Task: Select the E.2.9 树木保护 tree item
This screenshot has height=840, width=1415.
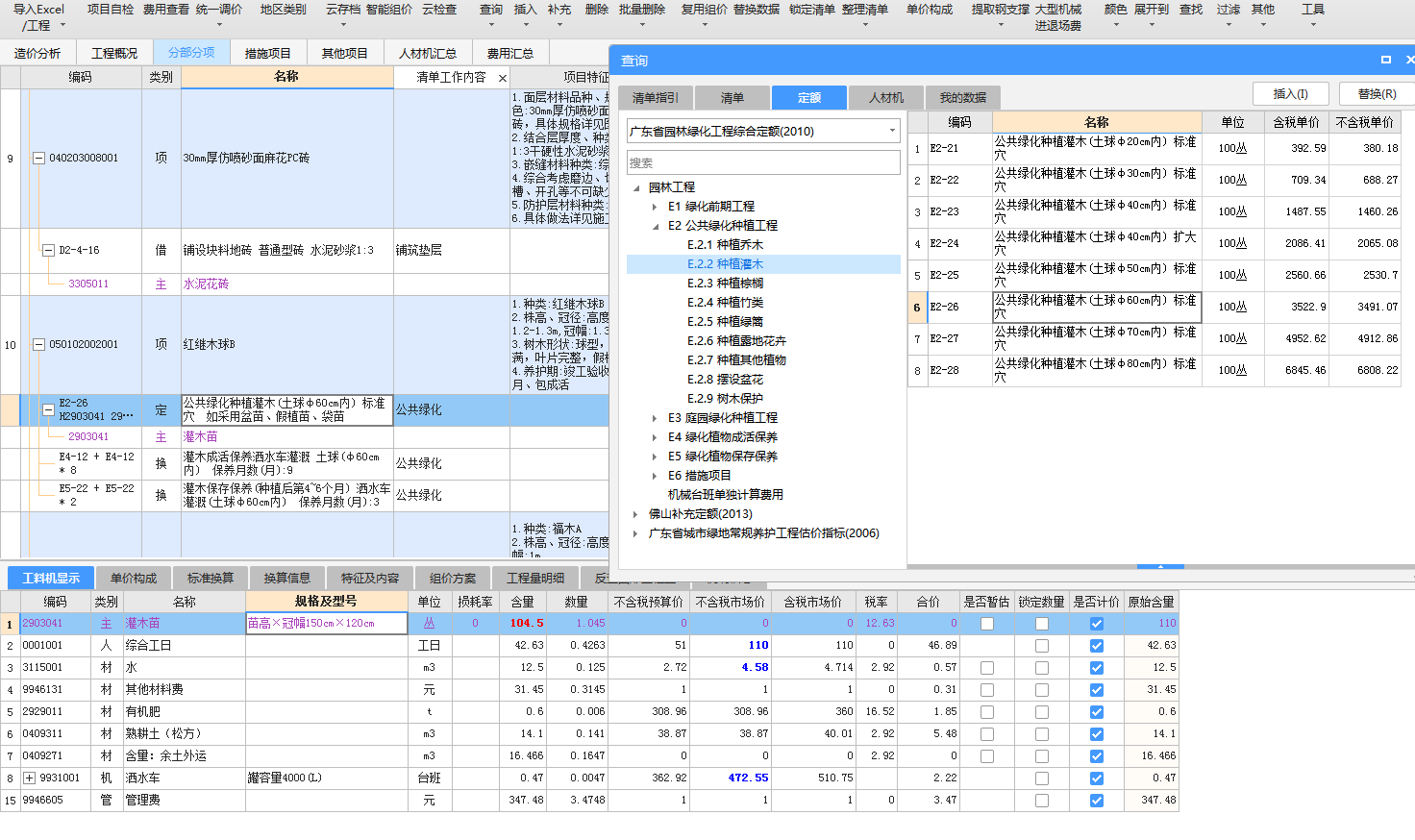Action: click(x=725, y=399)
